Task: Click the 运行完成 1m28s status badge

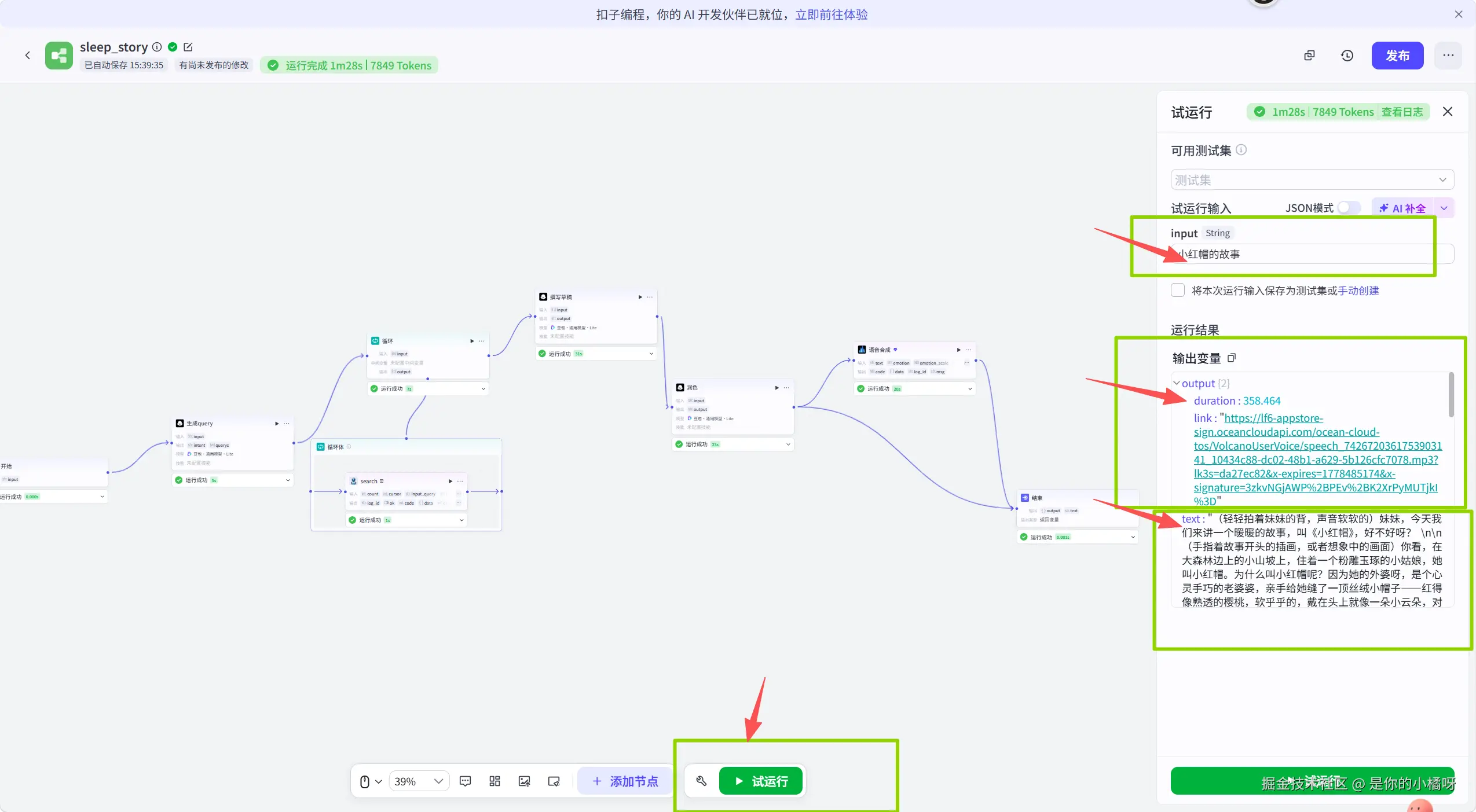Action: point(349,65)
